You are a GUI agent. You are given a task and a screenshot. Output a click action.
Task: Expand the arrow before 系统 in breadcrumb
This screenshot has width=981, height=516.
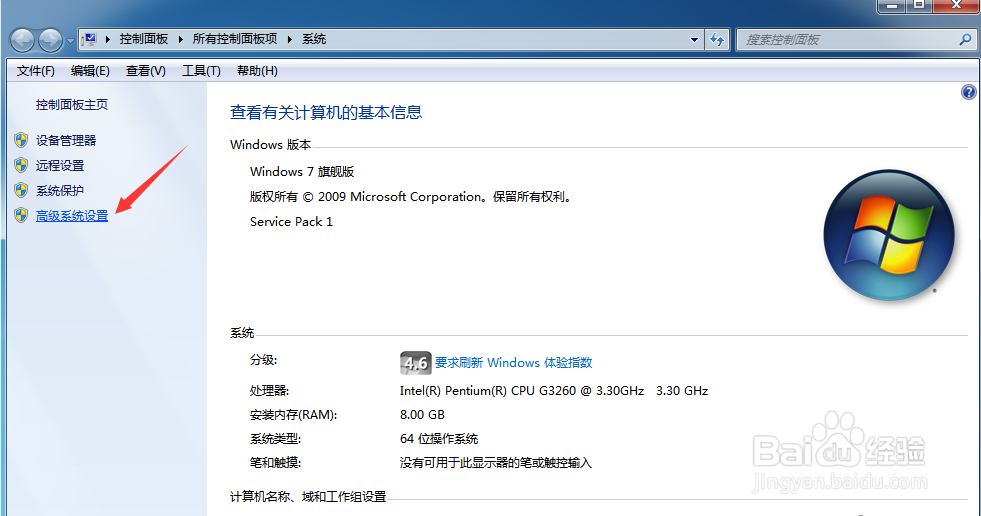tap(290, 39)
